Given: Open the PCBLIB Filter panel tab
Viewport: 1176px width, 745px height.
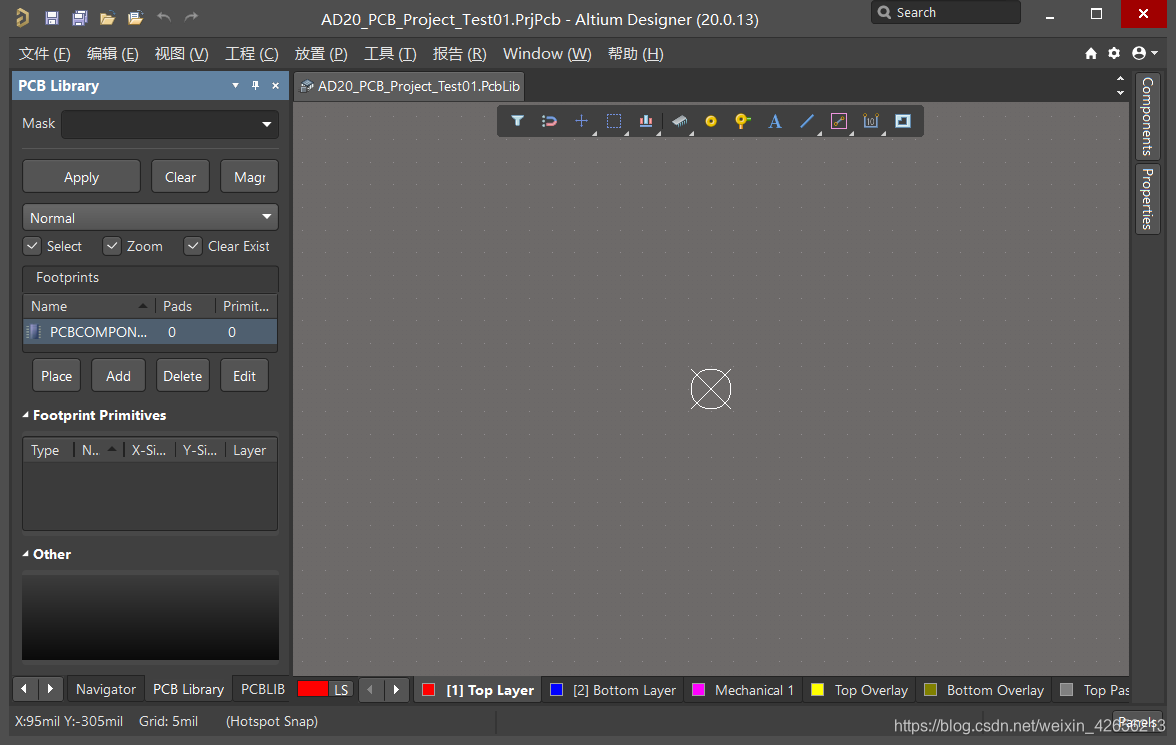Looking at the screenshot, I should [262, 689].
